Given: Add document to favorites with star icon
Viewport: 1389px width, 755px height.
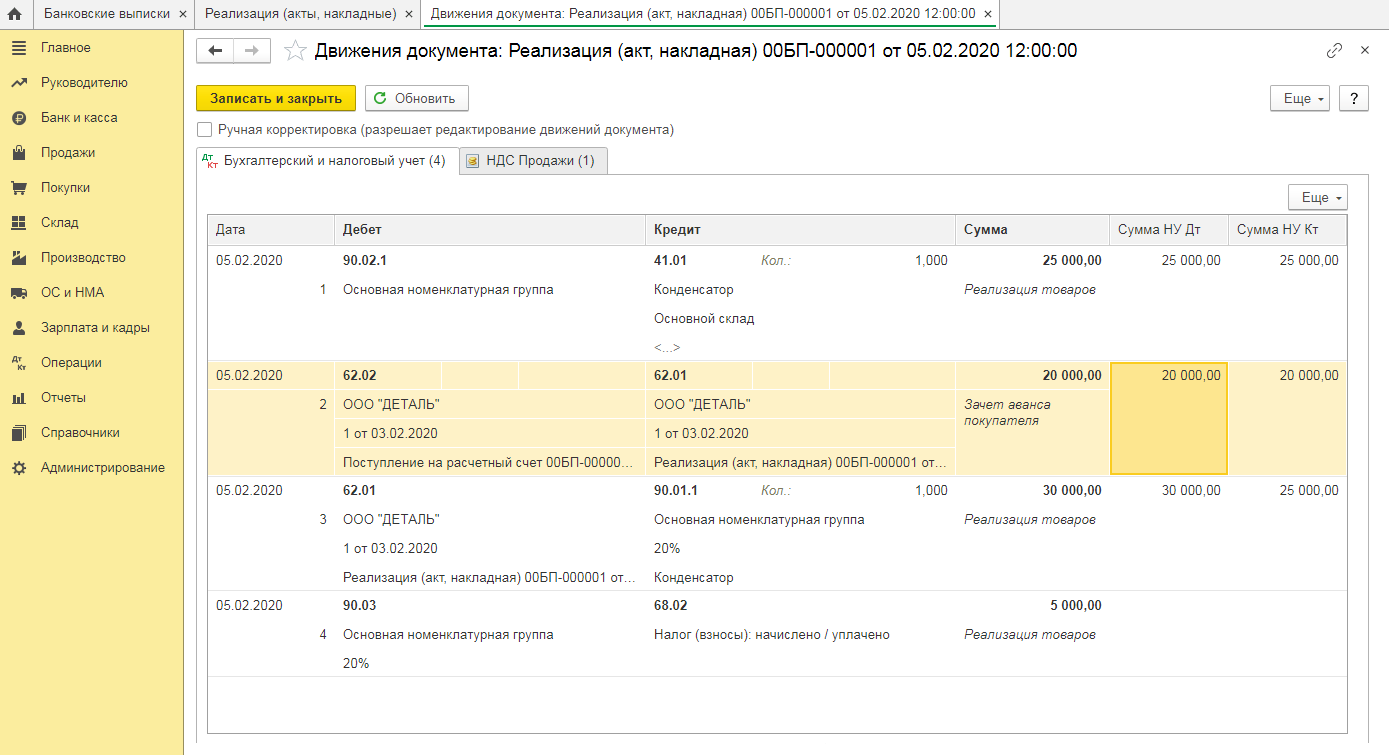Looking at the screenshot, I should tap(295, 51).
